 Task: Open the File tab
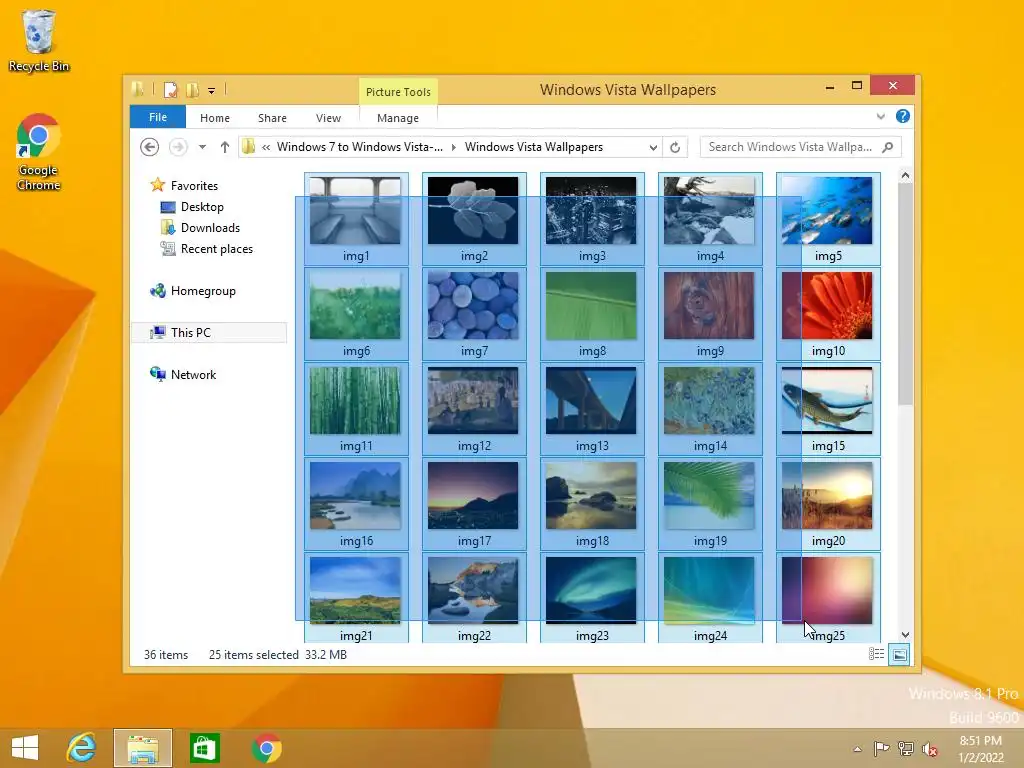point(158,117)
